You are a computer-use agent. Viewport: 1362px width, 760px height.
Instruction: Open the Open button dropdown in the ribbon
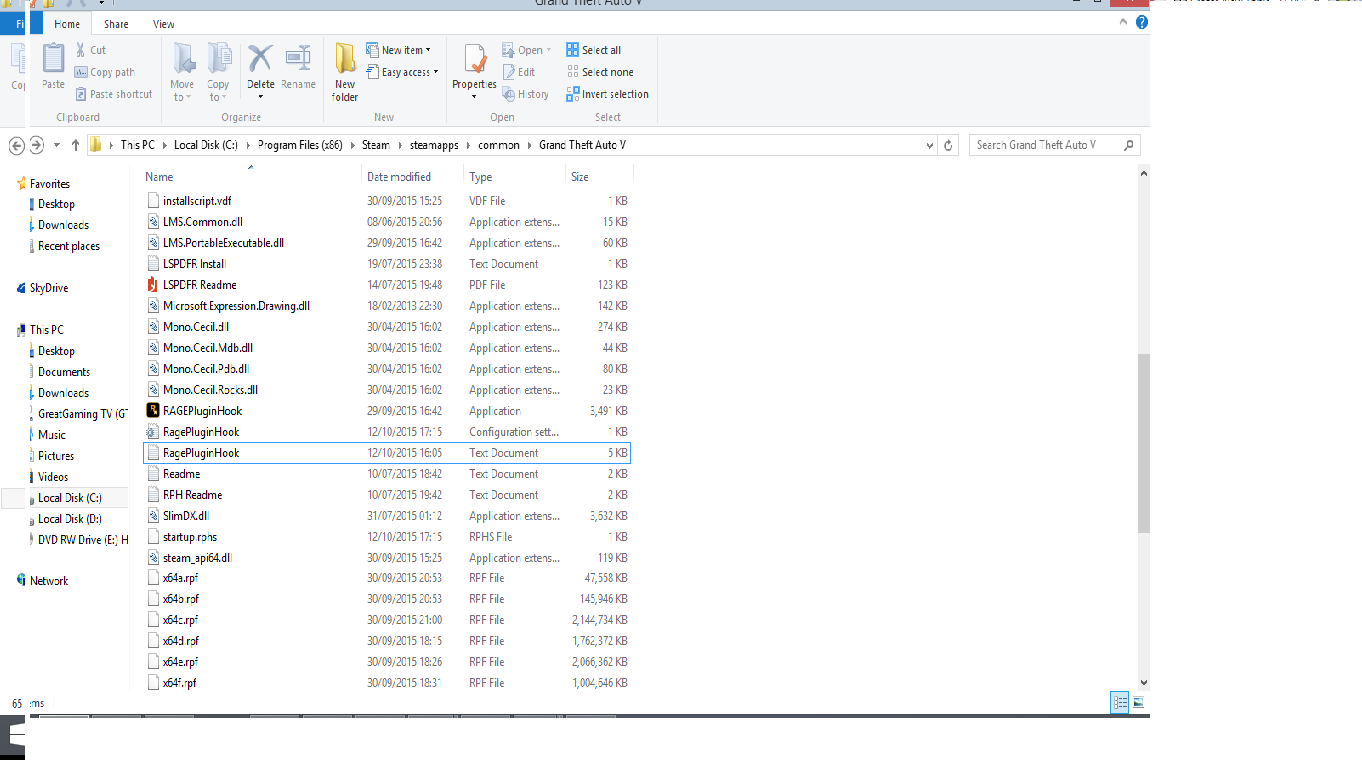pyautogui.click(x=548, y=50)
